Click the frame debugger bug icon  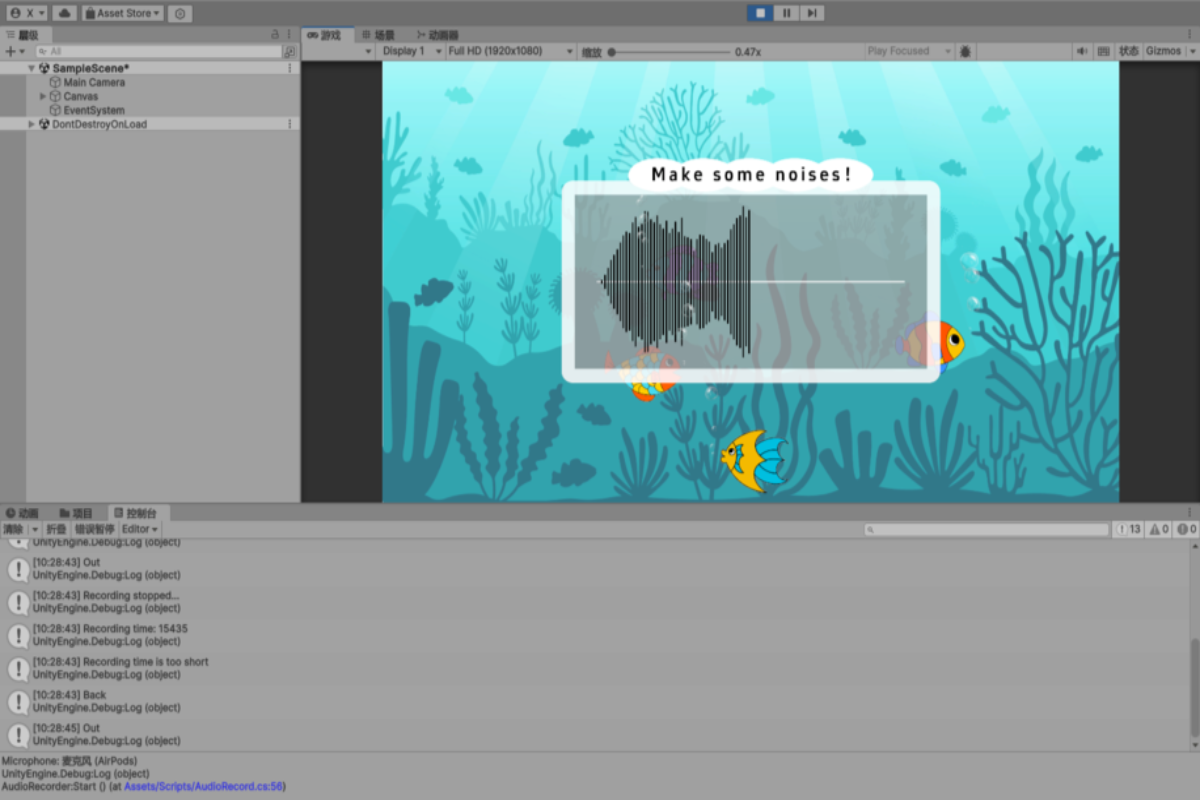[x=965, y=51]
